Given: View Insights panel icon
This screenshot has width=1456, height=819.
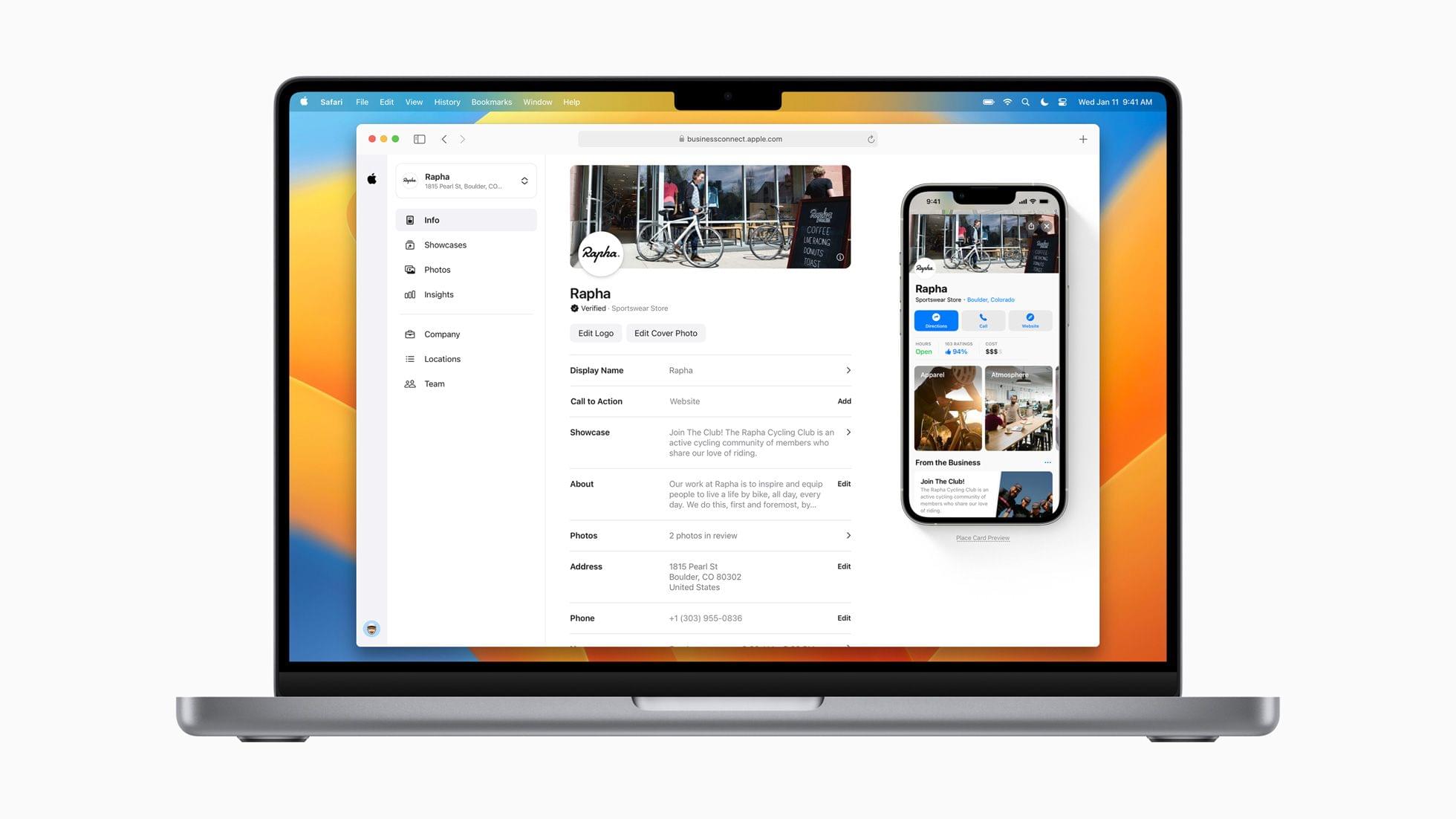Looking at the screenshot, I should tap(410, 294).
